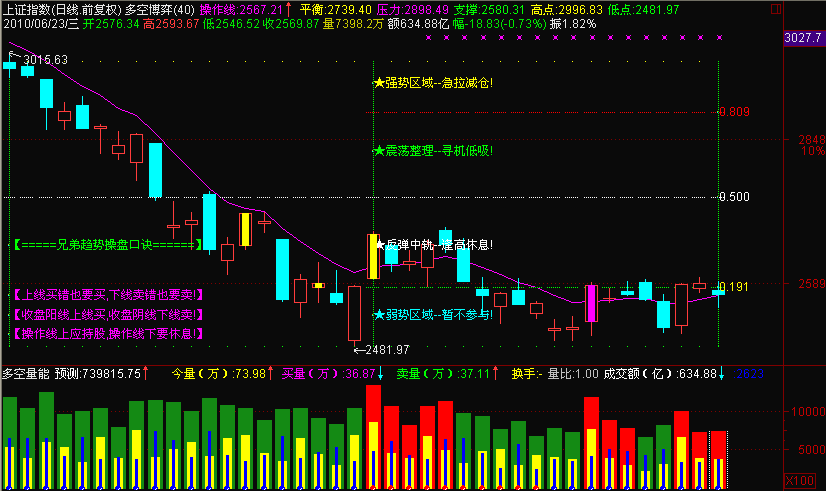This screenshot has height=491, width=826.
Task: Click the opening price 开2576.34
Action: click(x=111, y=24)
